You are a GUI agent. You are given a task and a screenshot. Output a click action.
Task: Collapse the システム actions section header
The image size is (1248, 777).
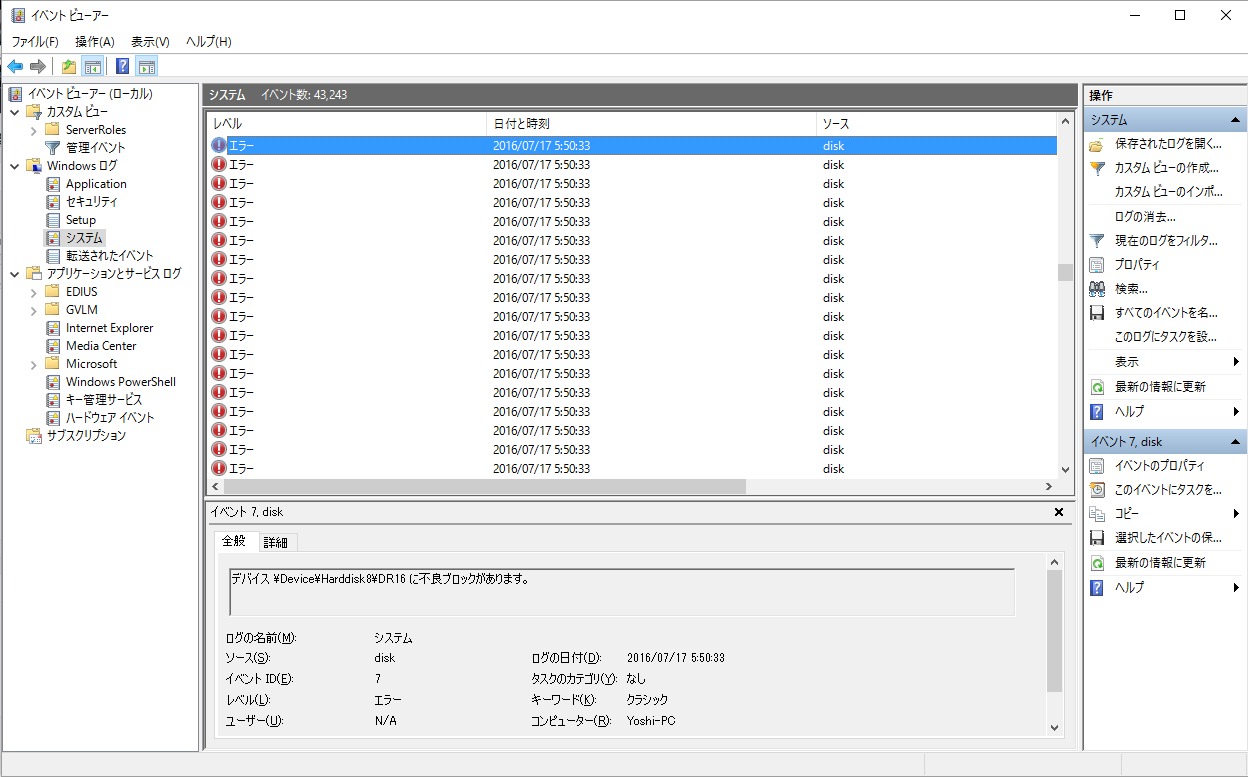(1236, 120)
